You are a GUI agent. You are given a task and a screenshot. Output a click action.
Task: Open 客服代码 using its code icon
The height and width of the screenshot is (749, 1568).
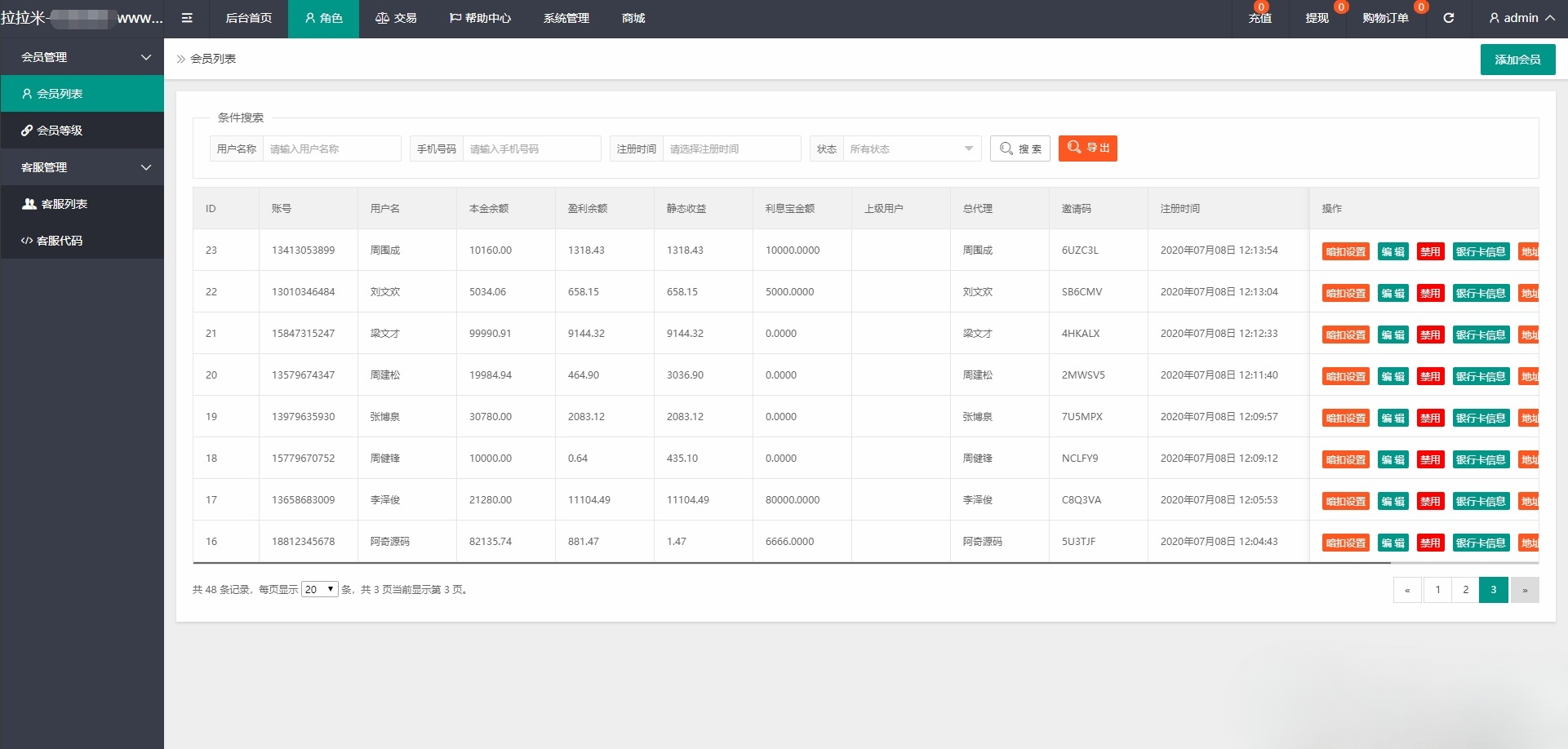pos(25,240)
